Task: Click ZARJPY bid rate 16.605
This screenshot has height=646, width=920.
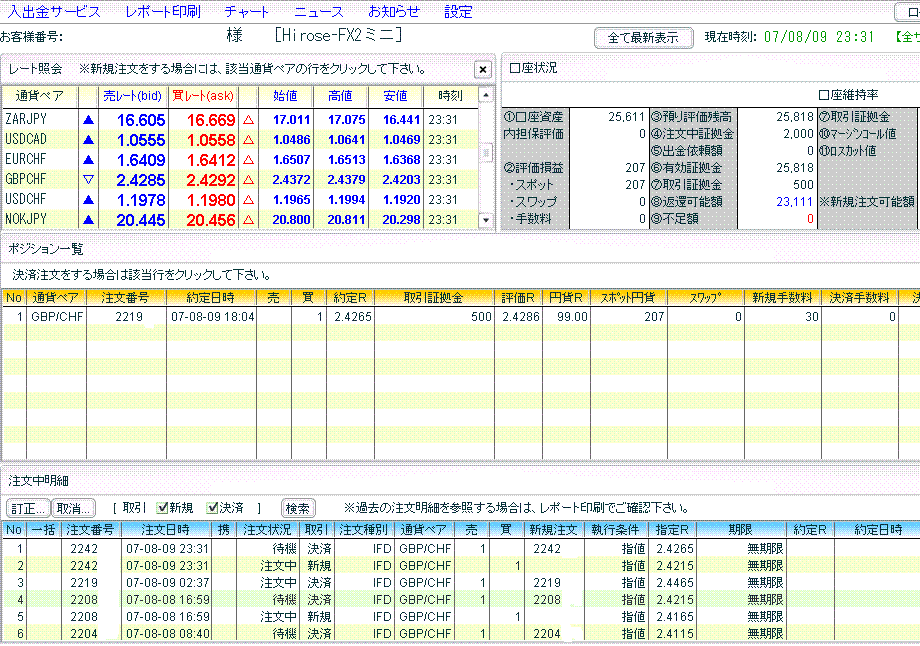Action: (x=141, y=120)
